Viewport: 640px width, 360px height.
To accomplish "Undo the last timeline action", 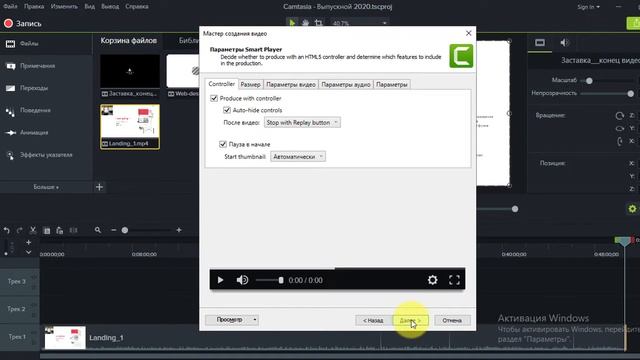I will [7, 230].
